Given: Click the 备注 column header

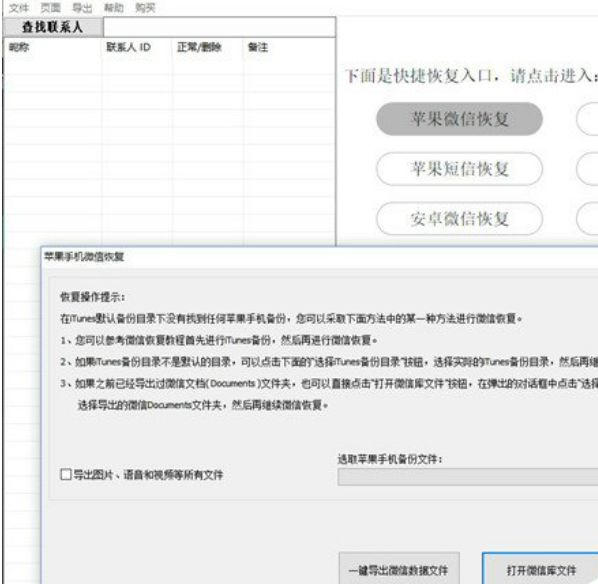Looking at the screenshot, I should (258, 47).
